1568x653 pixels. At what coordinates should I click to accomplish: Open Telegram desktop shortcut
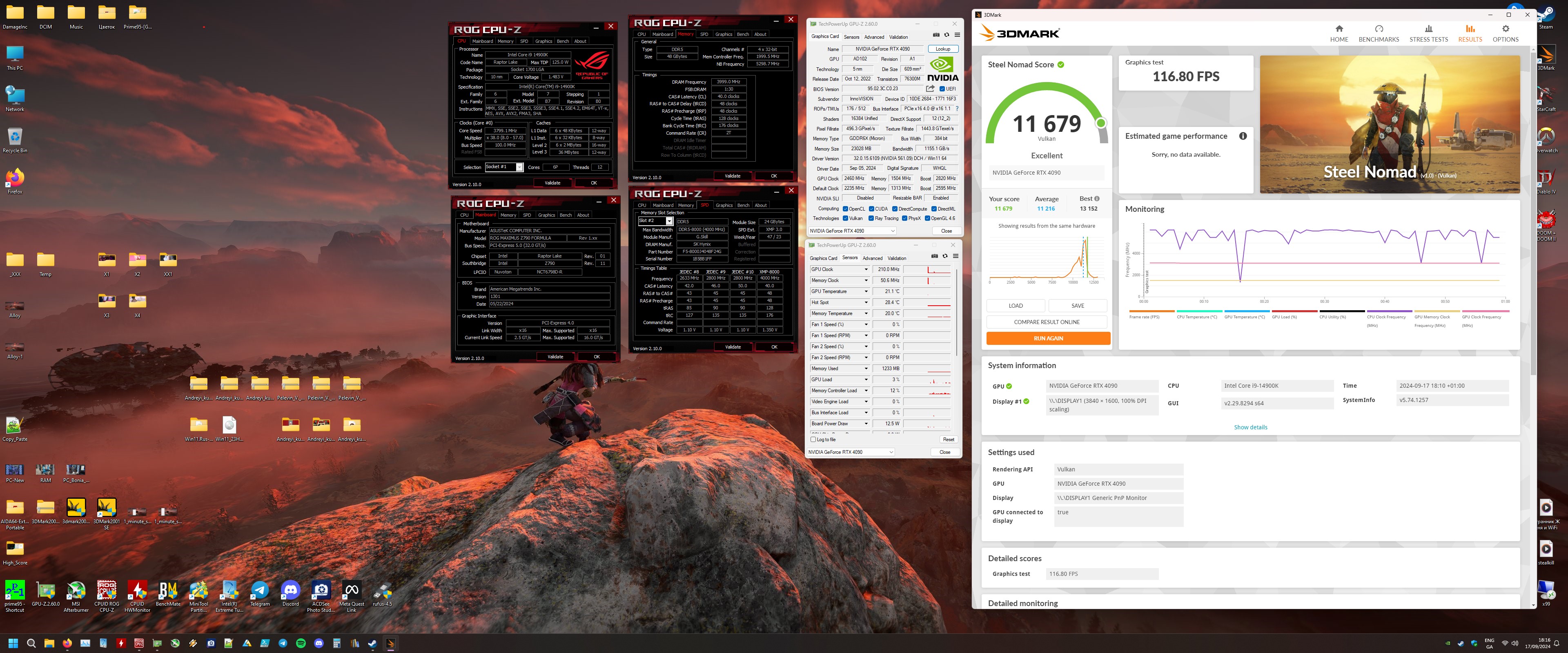(260, 594)
